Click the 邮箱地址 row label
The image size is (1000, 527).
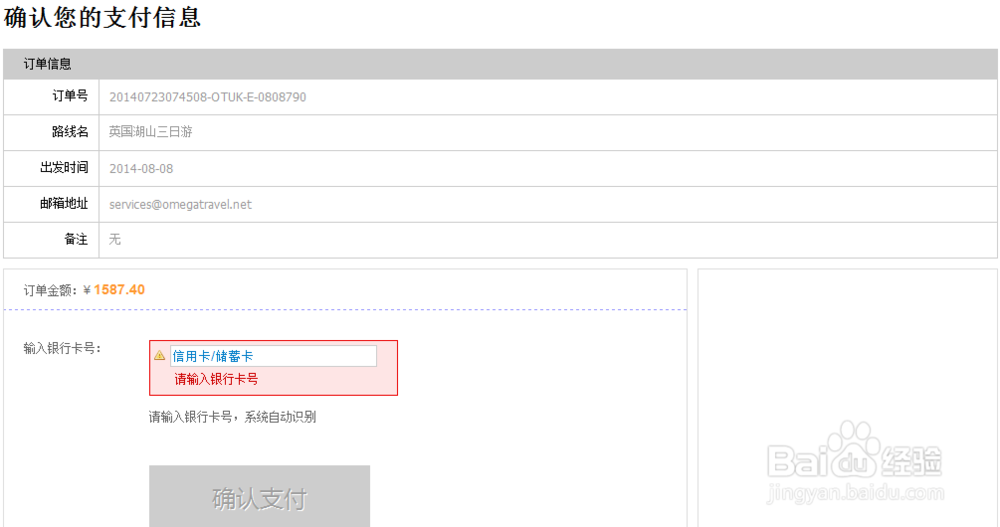64,204
